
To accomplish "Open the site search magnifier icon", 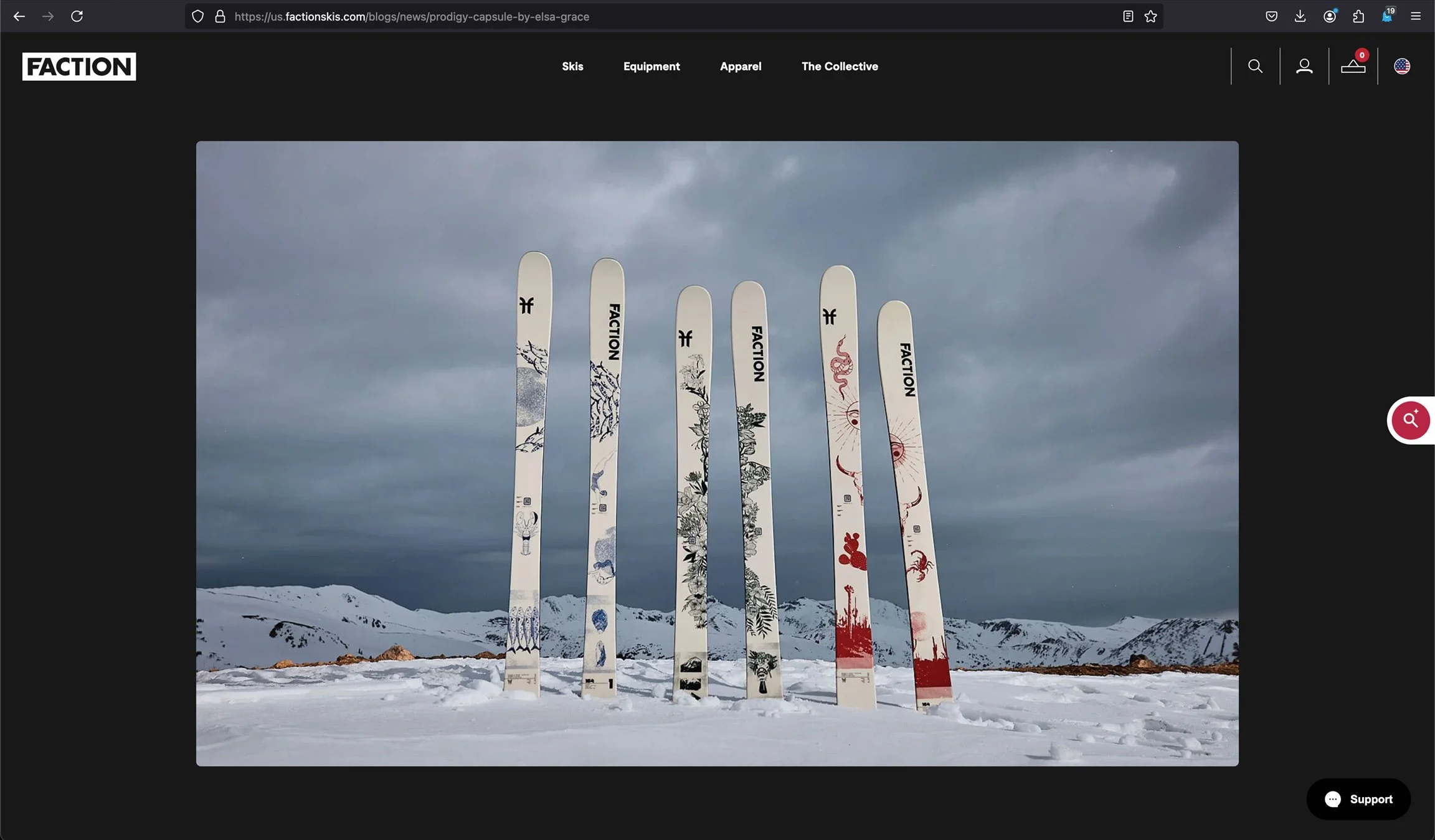I will 1255,66.
